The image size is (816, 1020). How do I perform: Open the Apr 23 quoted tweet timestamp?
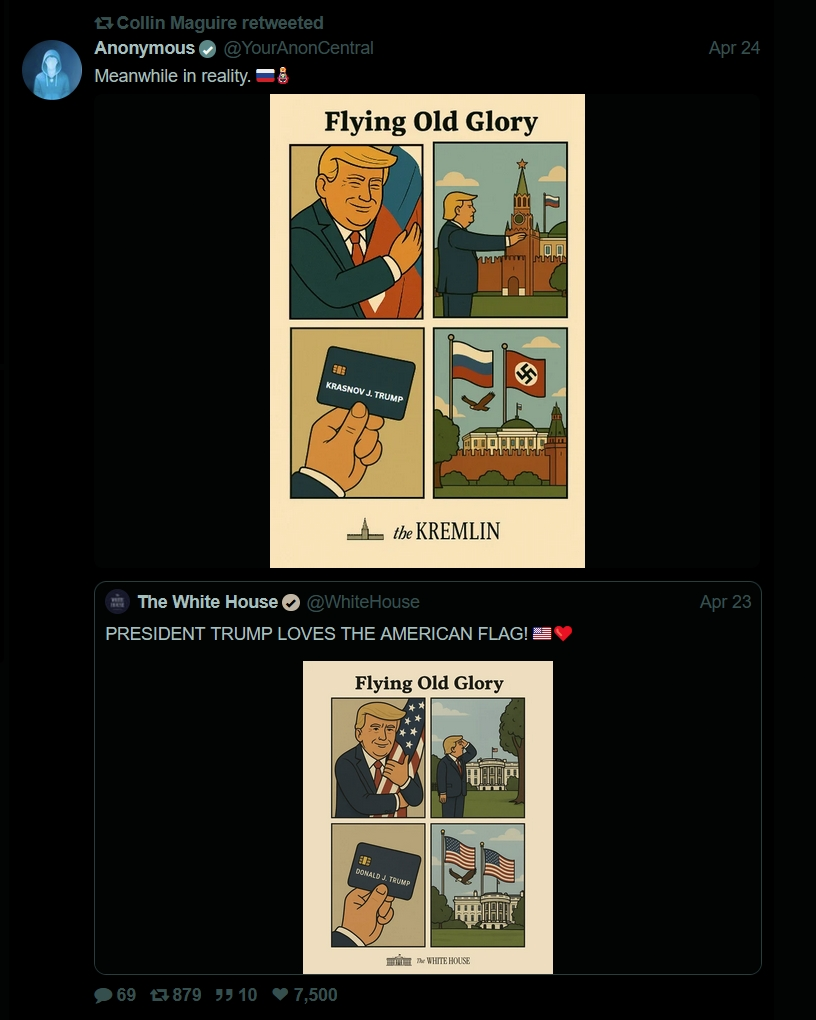point(725,602)
